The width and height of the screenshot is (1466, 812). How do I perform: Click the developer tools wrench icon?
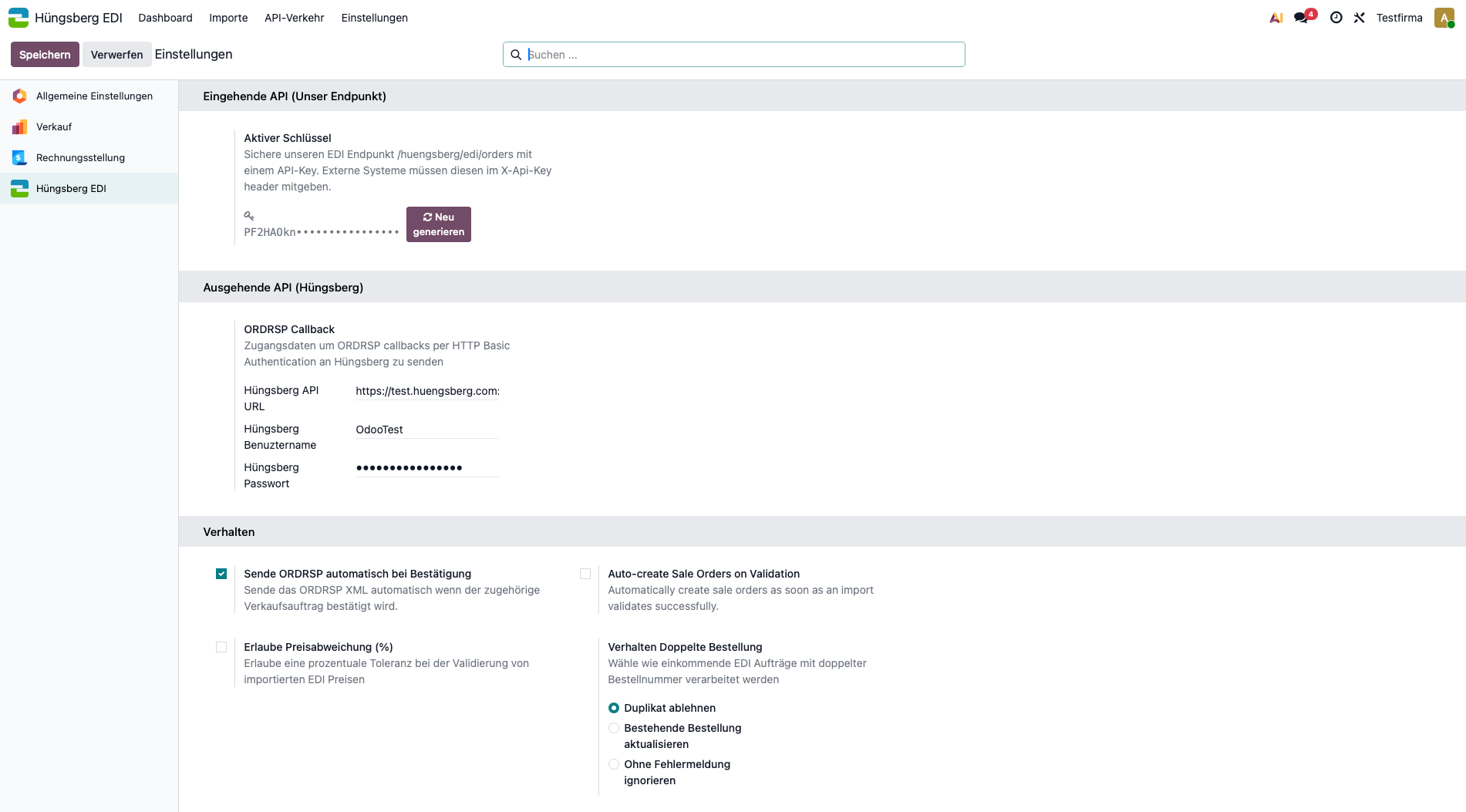point(1359,18)
